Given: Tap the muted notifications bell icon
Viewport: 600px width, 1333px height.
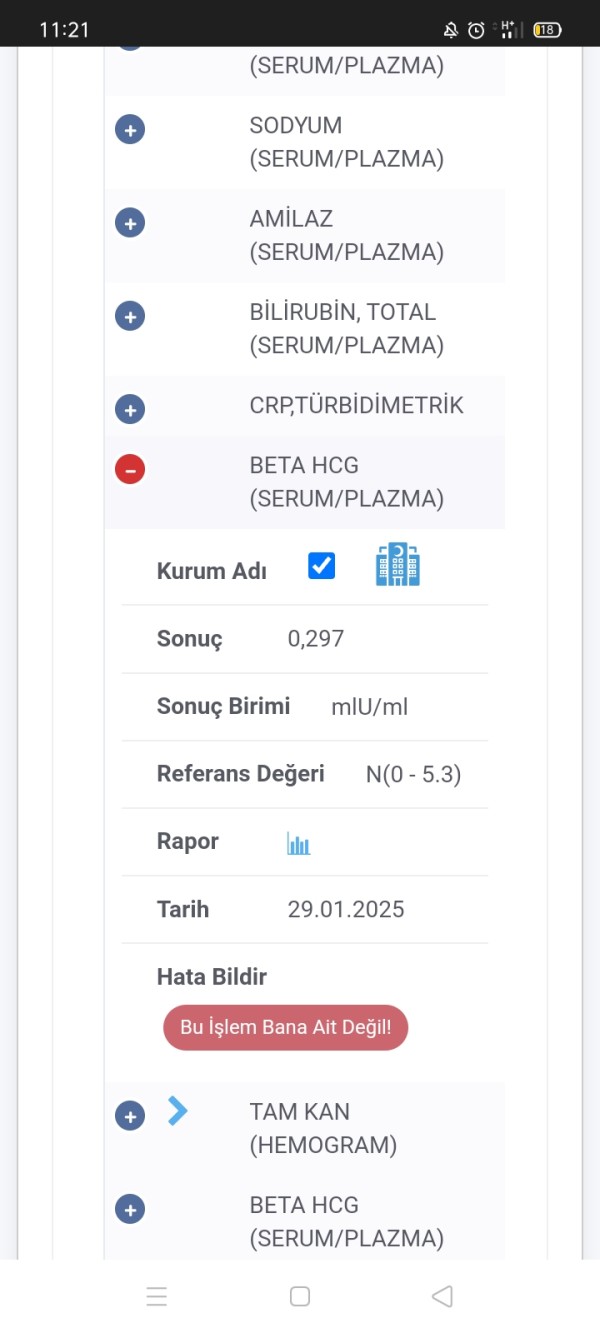Looking at the screenshot, I should click(x=451, y=30).
